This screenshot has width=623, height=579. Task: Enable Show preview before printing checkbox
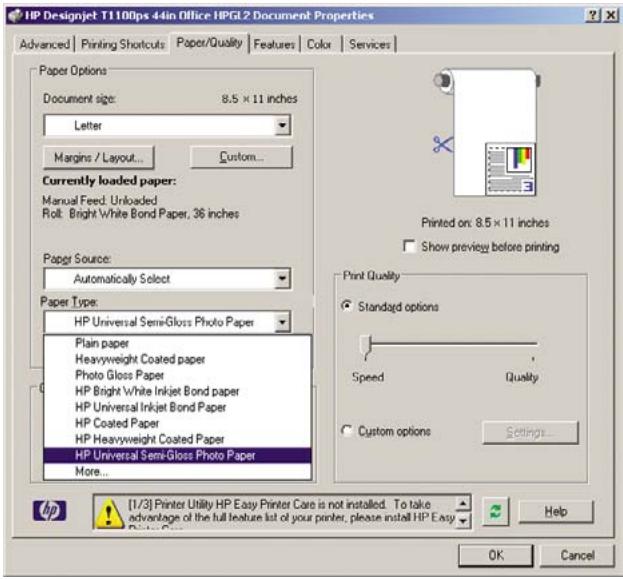409,246
